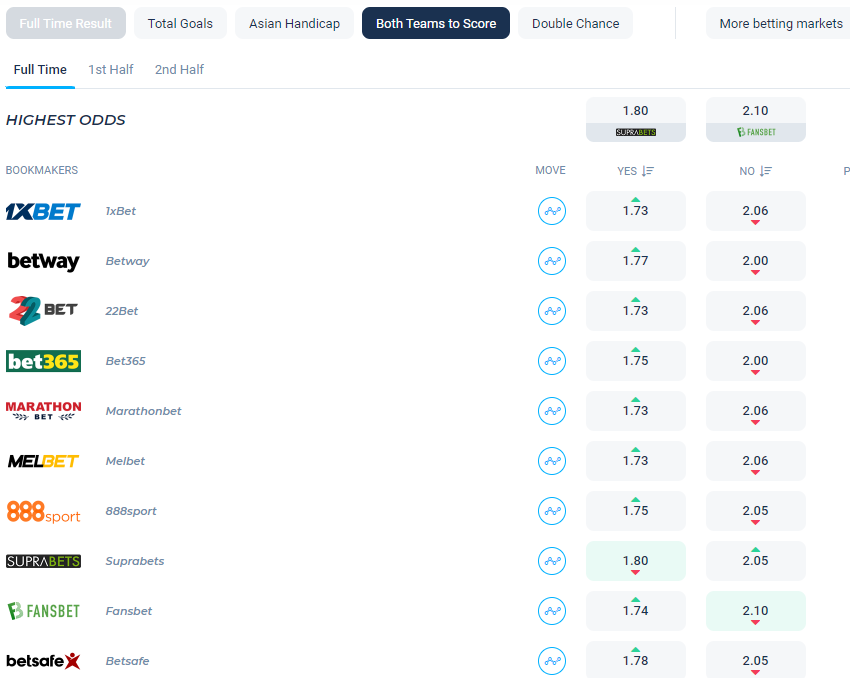Click the 888sport bookmaker logo
The height and width of the screenshot is (678, 850).
pyautogui.click(x=43, y=511)
